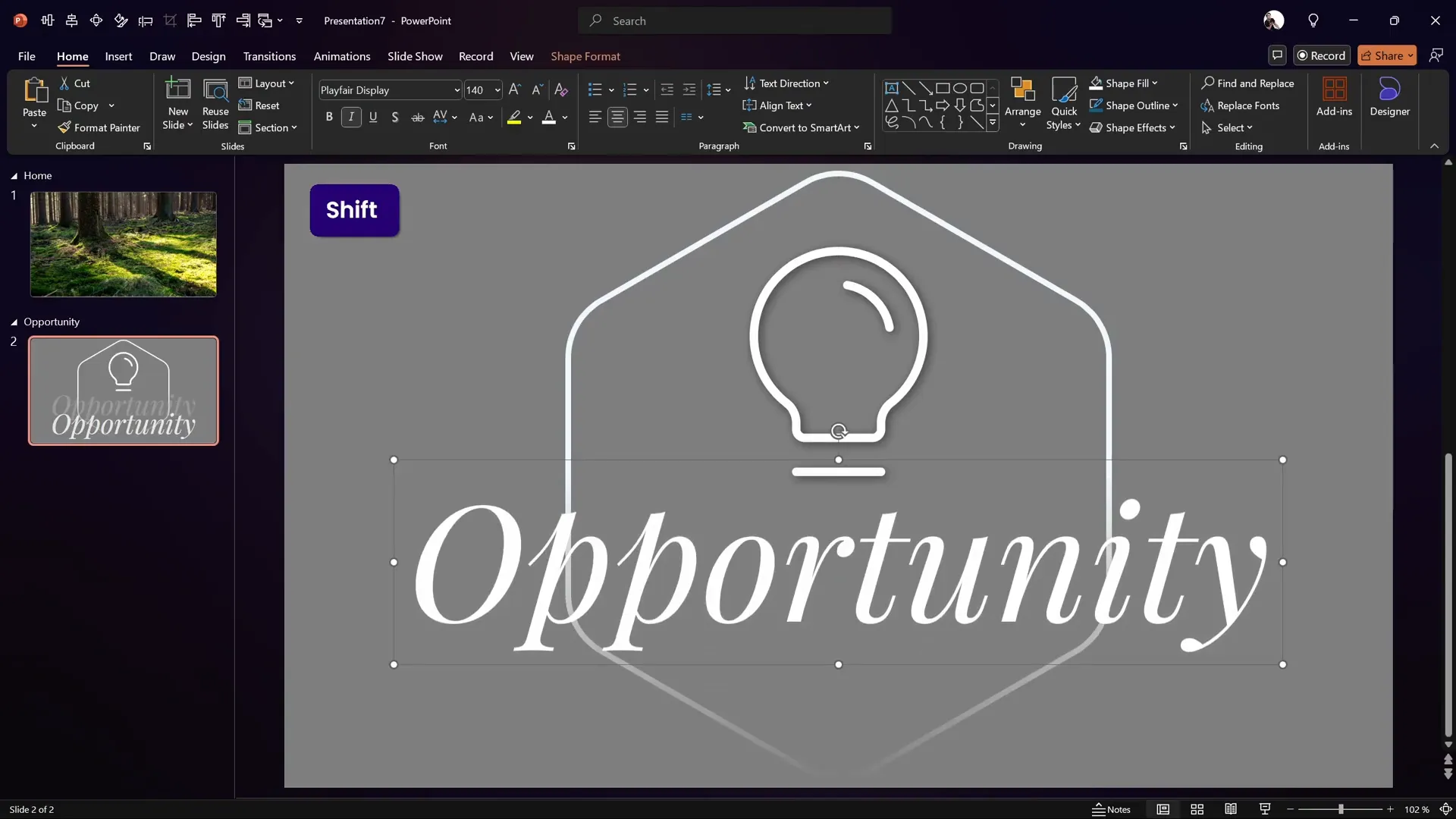Fit slide to current window icon
The image size is (1456, 819).
(x=1445, y=809)
